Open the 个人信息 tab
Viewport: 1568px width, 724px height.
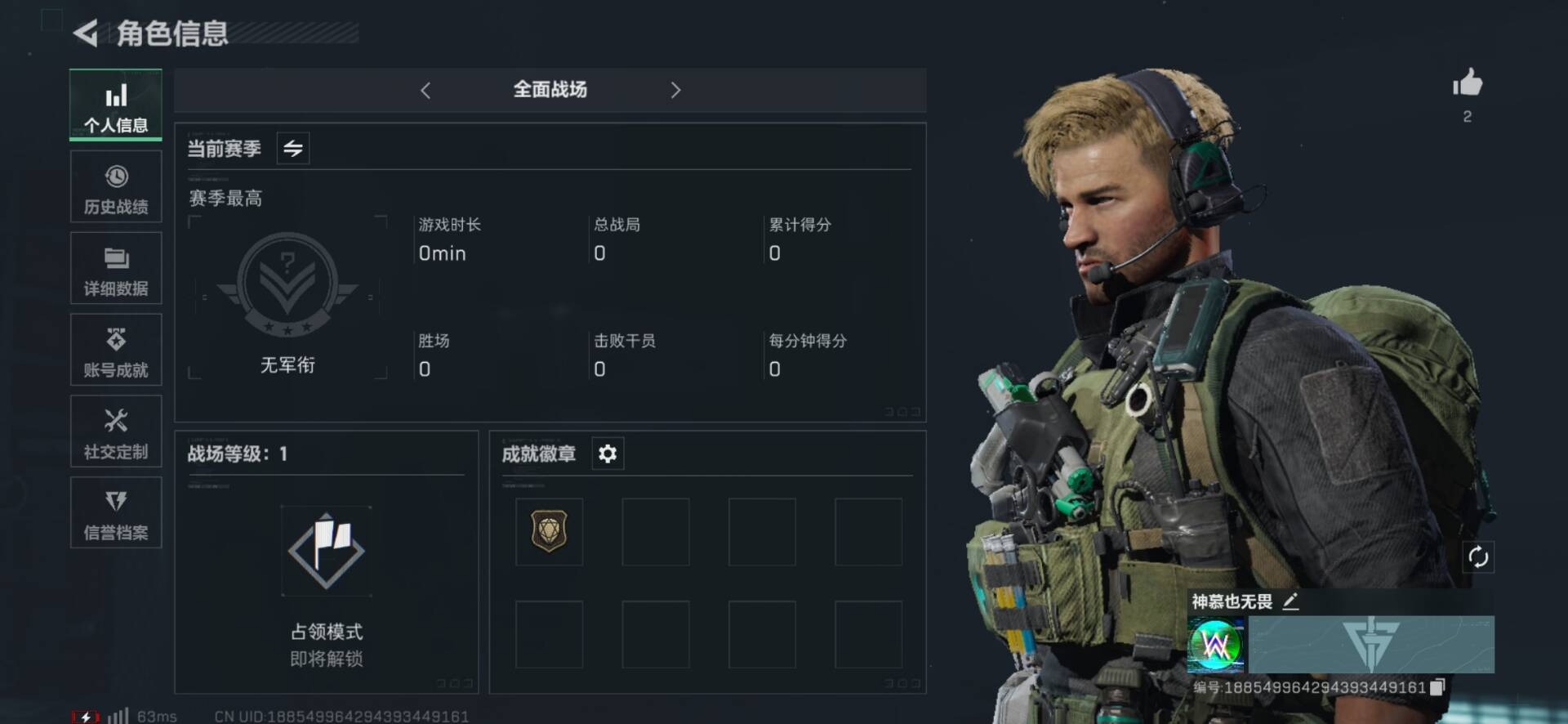tap(116, 105)
